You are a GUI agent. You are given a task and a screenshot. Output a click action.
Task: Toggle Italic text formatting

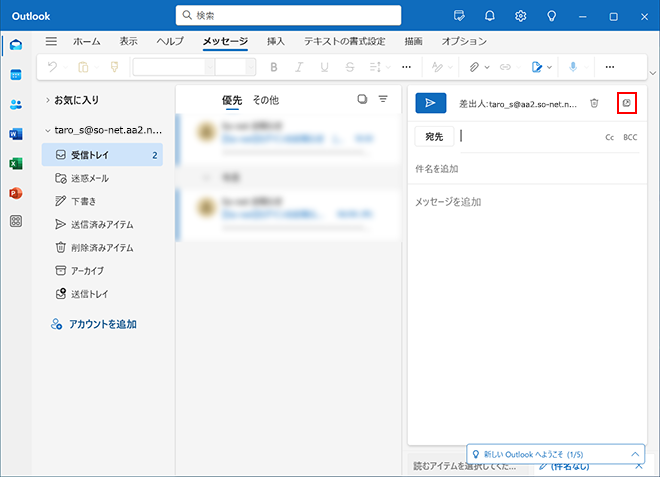coord(298,67)
